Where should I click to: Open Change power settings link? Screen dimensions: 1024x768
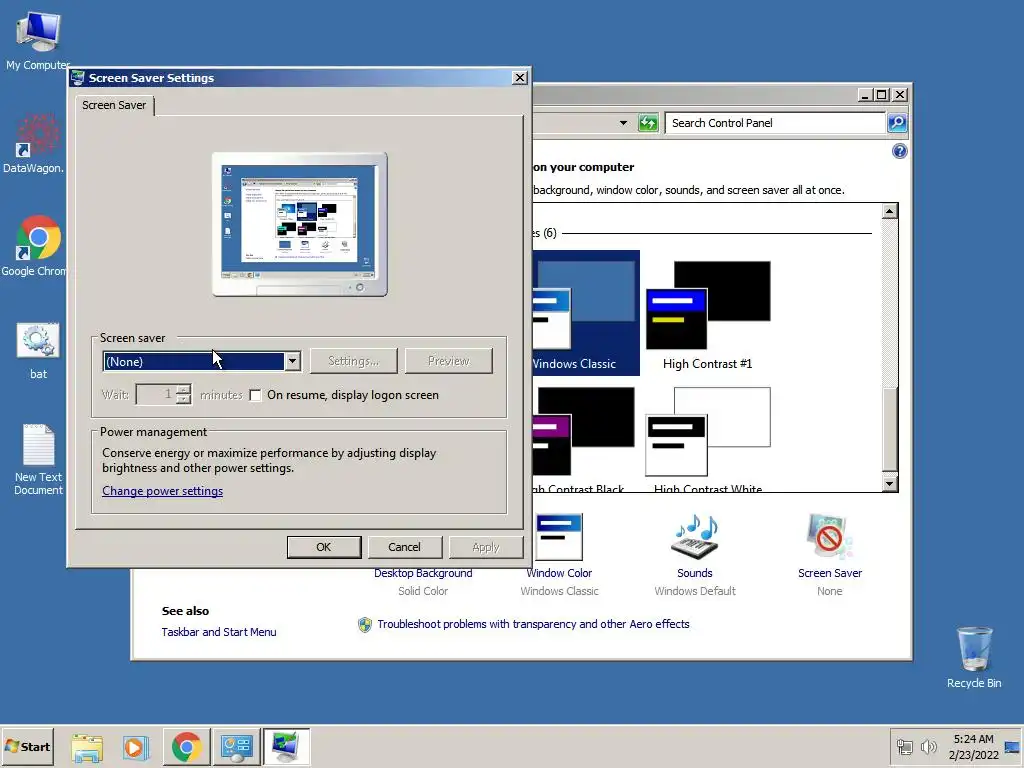pos(163,491)
